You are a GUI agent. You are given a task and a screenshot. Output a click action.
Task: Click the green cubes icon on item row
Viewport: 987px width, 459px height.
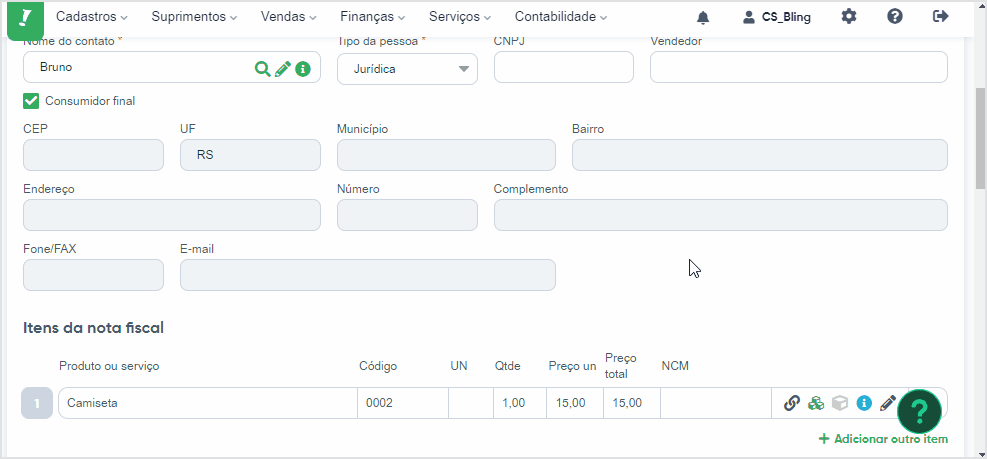(x=816, y=403)
